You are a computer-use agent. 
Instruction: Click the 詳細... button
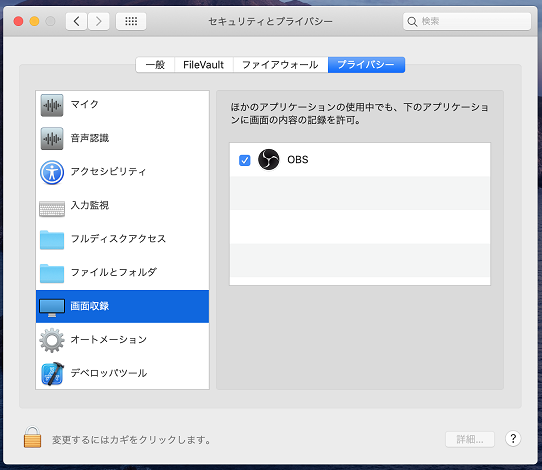coord(470,439)
